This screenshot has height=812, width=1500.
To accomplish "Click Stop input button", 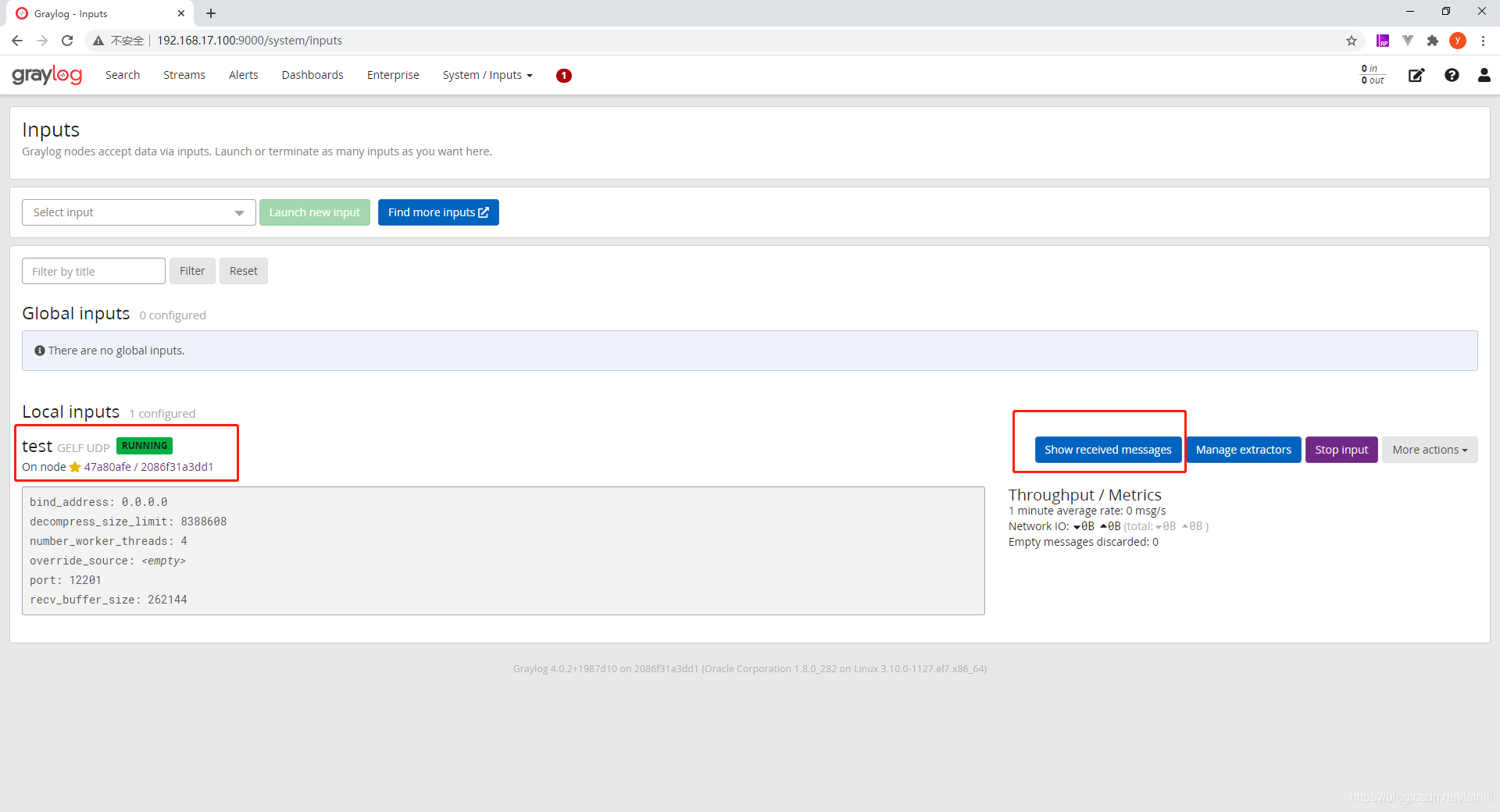I will point(1341,450).
